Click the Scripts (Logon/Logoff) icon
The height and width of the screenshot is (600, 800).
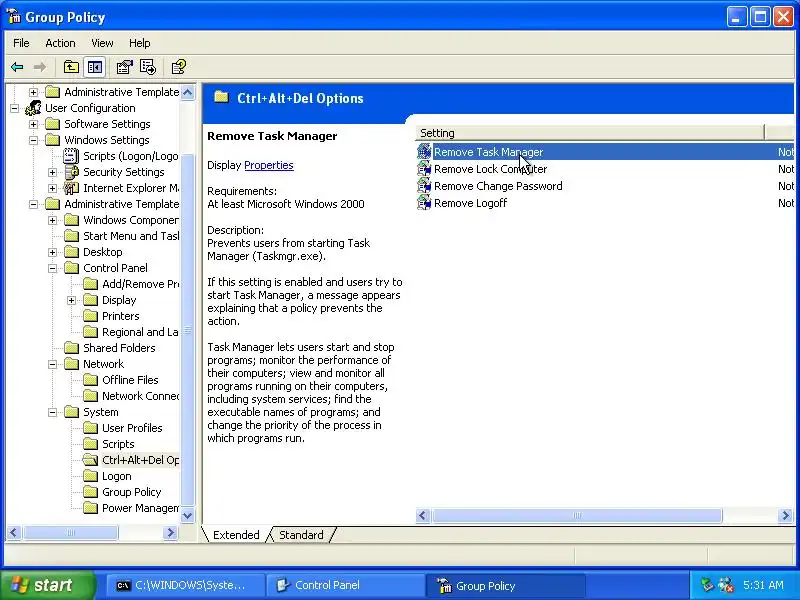pos(71,156)
